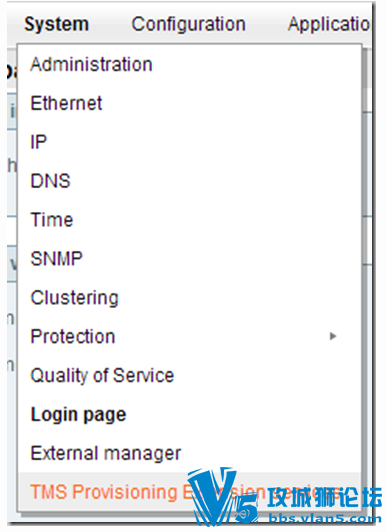This screenshot has width=387, height=532.
Task: Click the bbs.vlan5.com watermark link
Action: tap(325, 518)
